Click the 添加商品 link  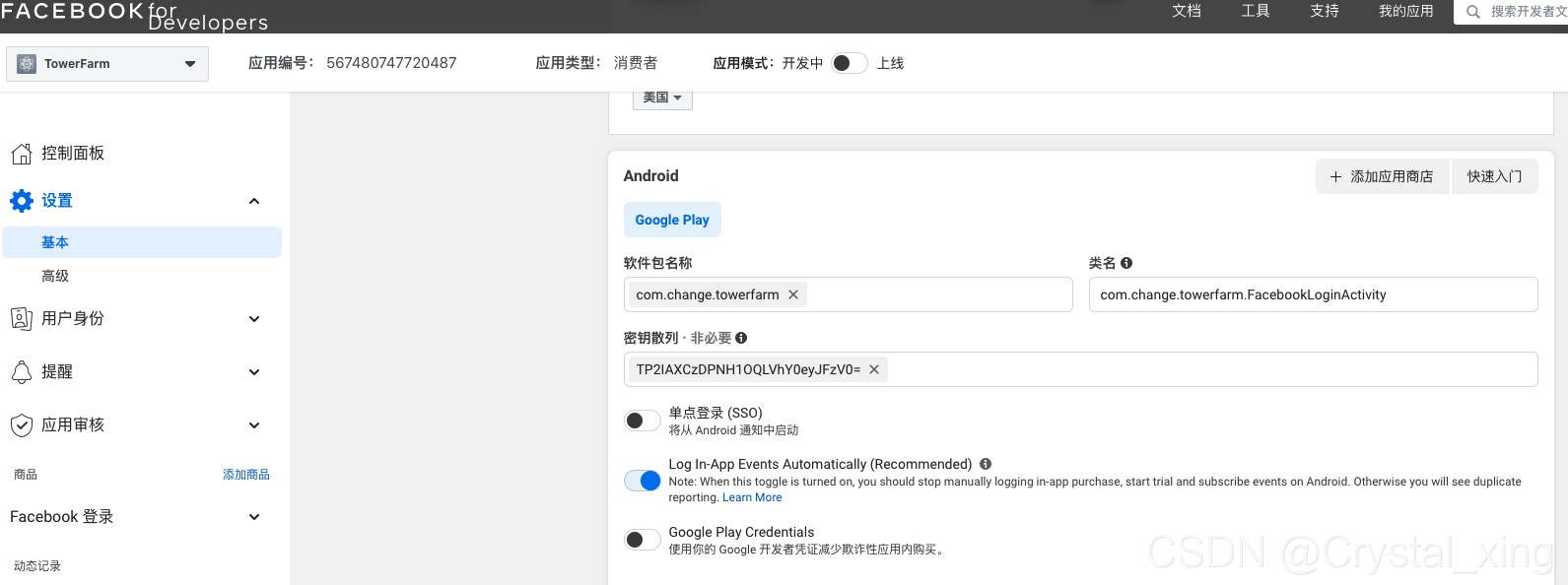(x=246, y=475)
